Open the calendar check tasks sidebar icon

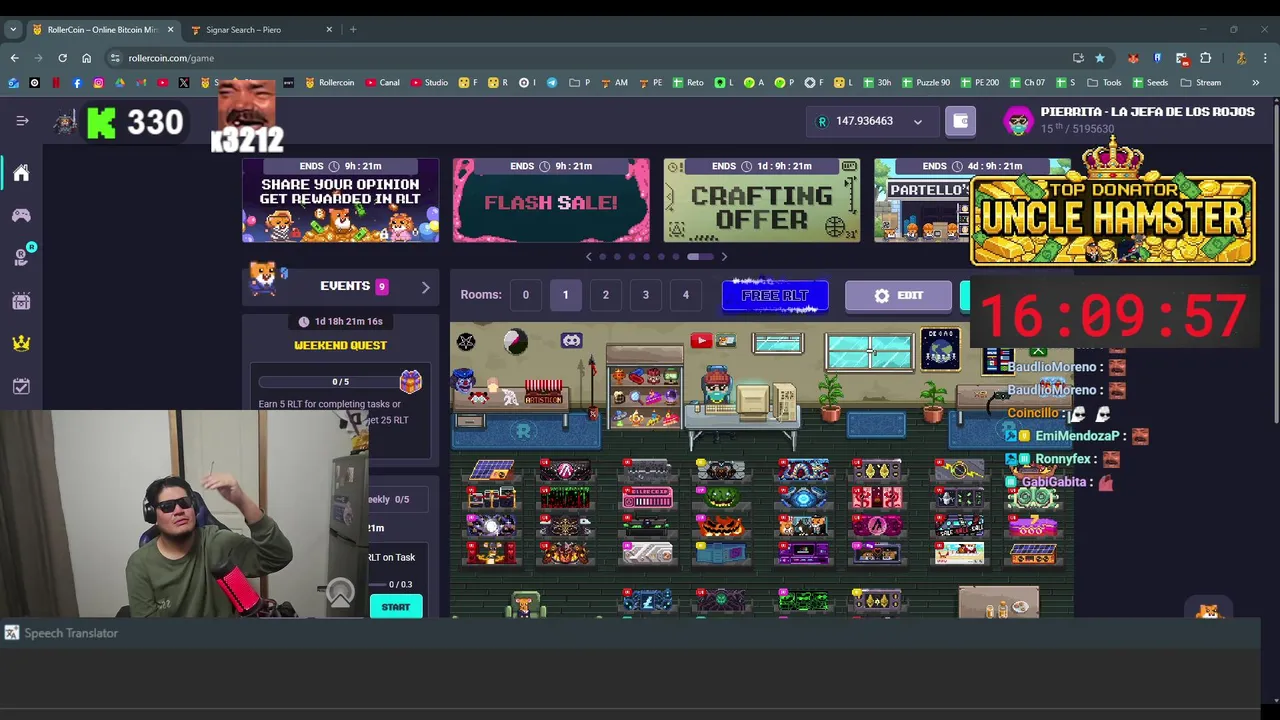click(x=21, y=386)
